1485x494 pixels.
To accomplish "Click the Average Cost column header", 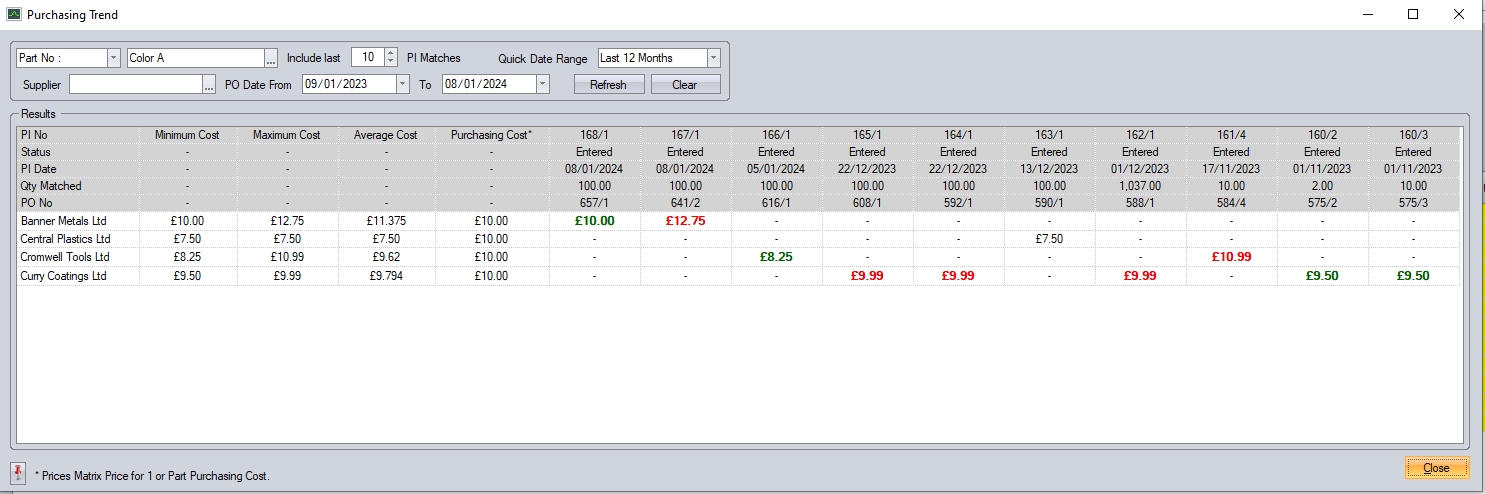I will coord(385,135).
